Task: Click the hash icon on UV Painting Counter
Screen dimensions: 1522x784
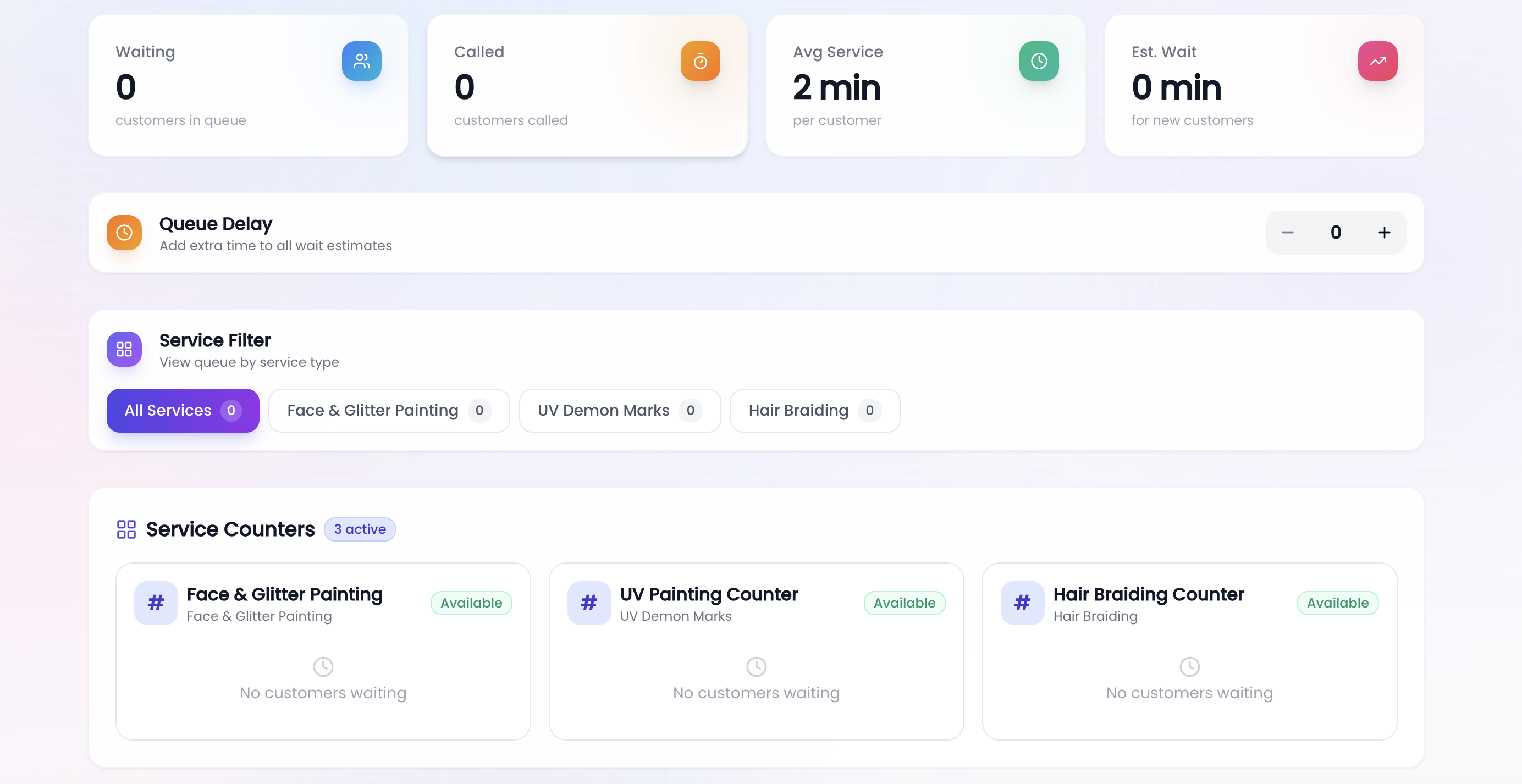Action: click(x=589, y=603)
